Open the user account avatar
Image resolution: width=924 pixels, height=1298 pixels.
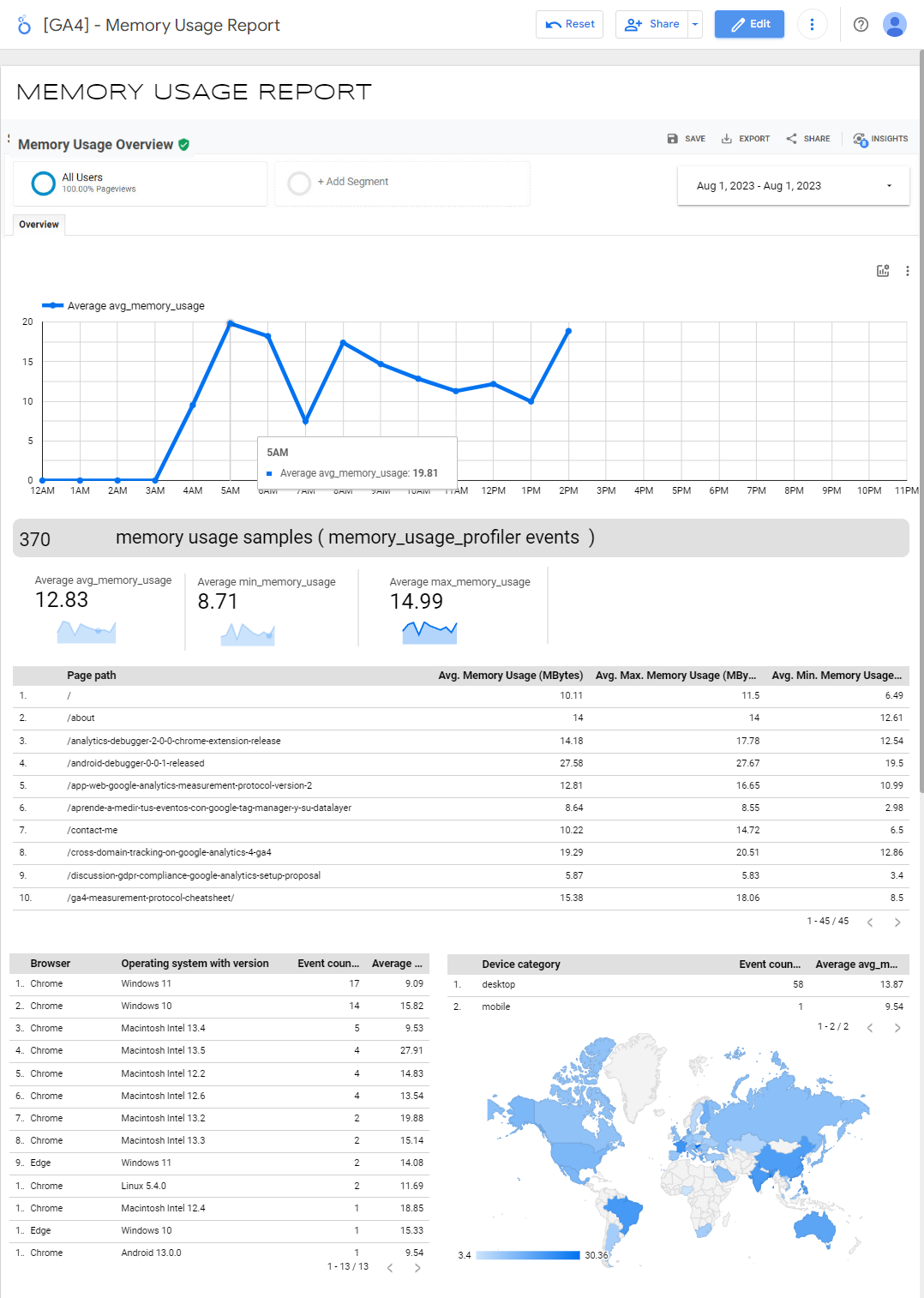click(894, 25)
